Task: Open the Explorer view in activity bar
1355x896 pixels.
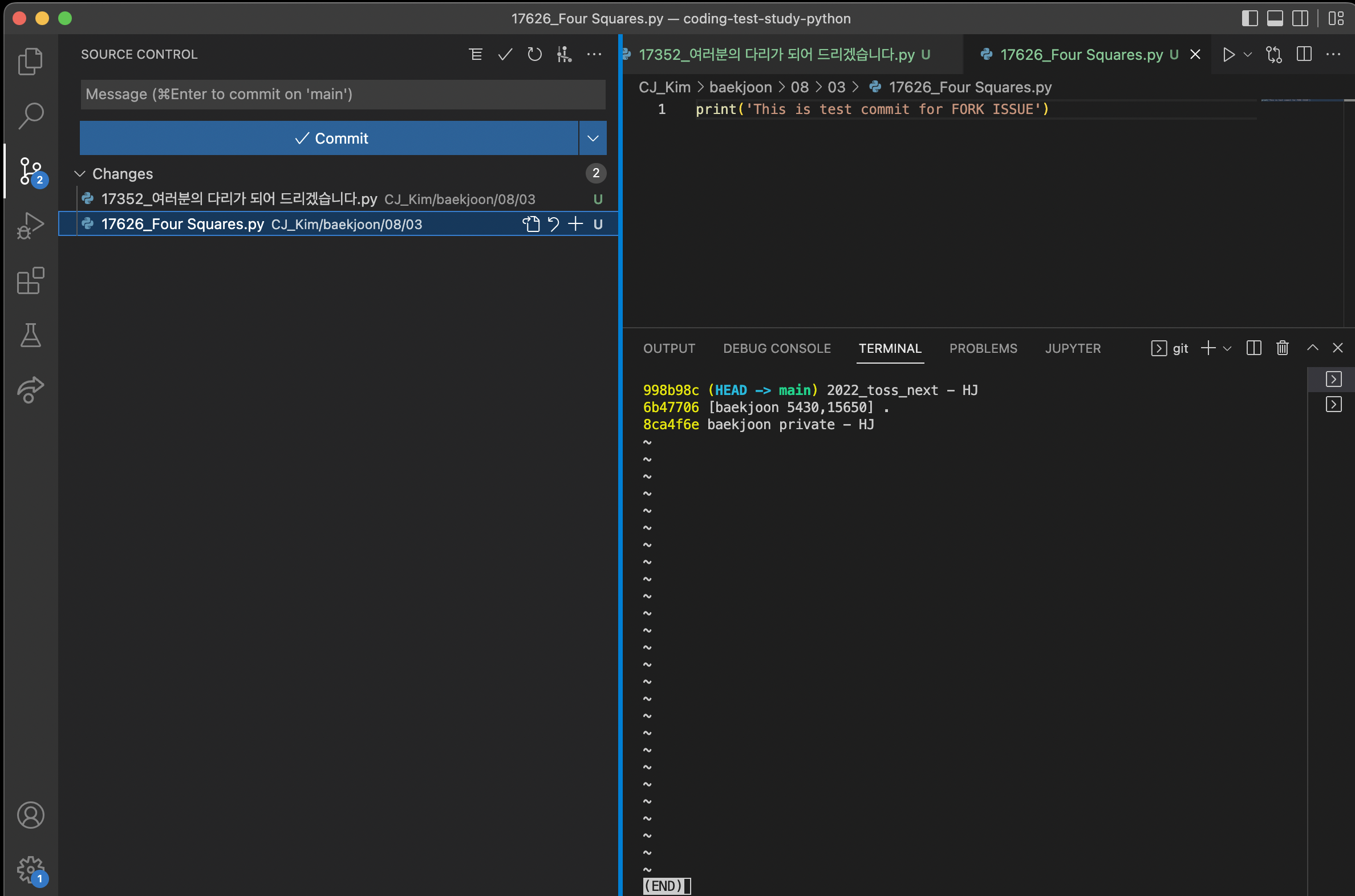Action: (x=30, y=61)
